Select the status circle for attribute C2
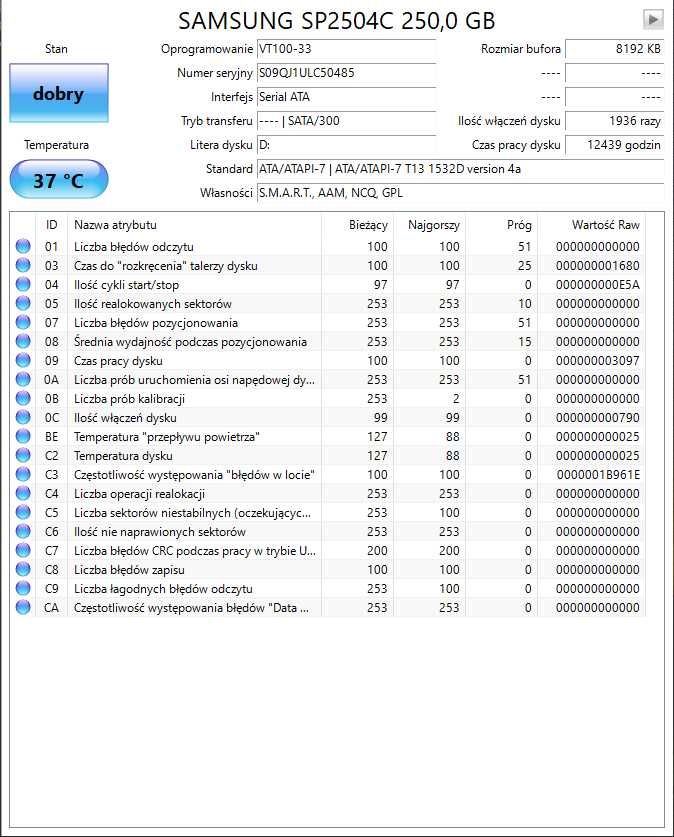 (x=23, y=455)
